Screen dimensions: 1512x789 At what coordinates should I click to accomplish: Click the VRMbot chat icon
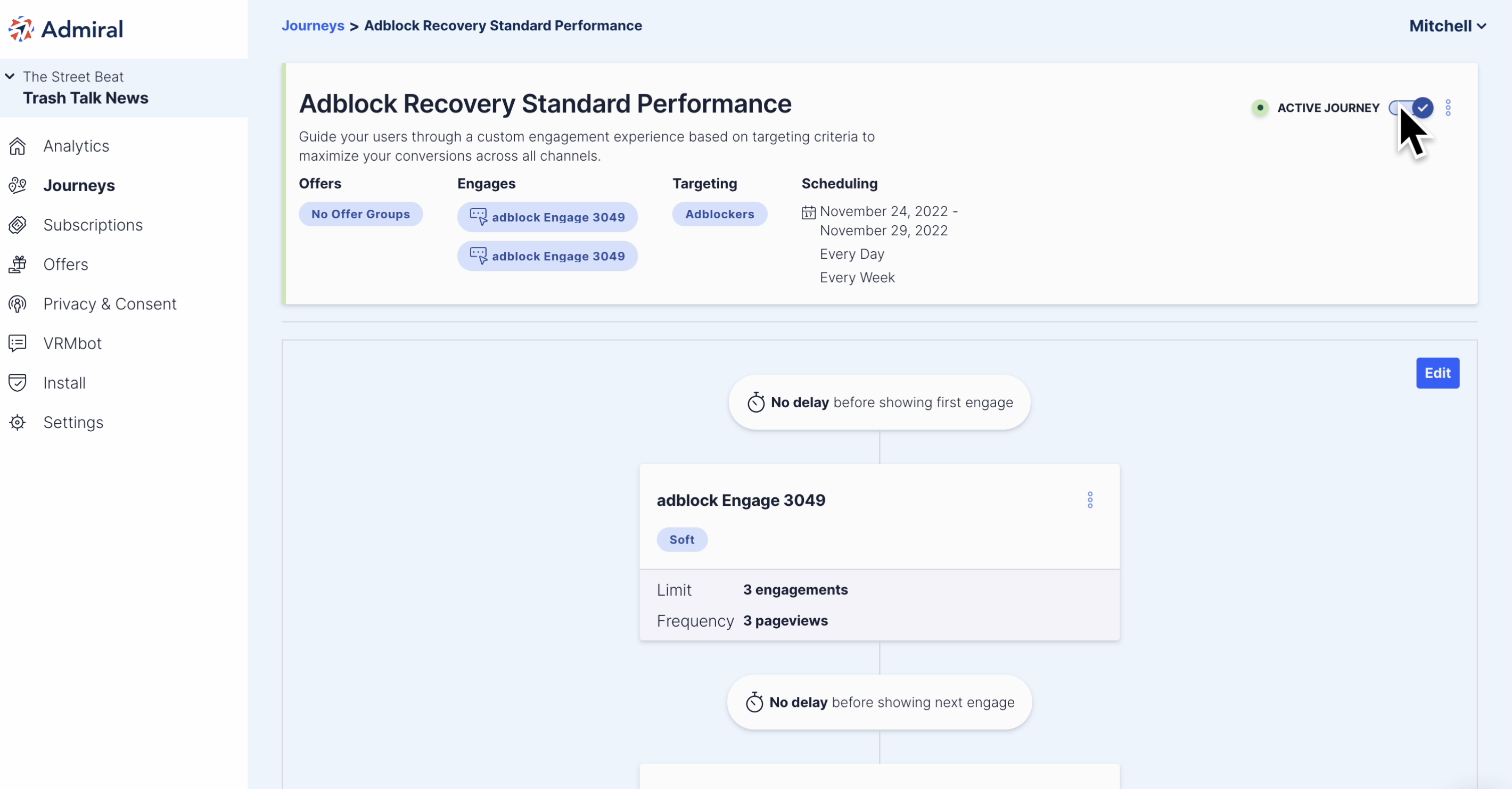click(18, 343)
